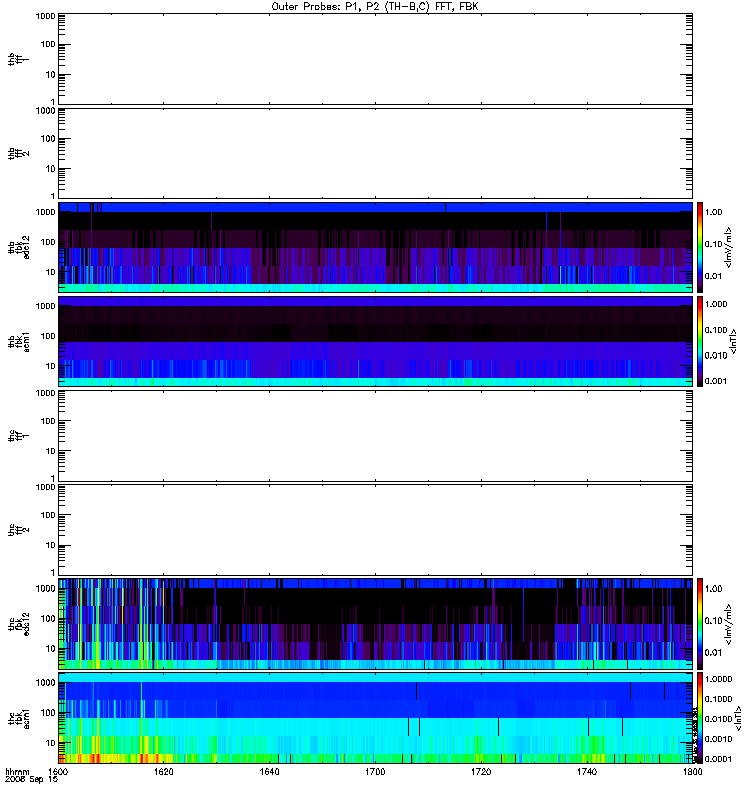Select the empty thc fff 2 panel

[376, 530]
